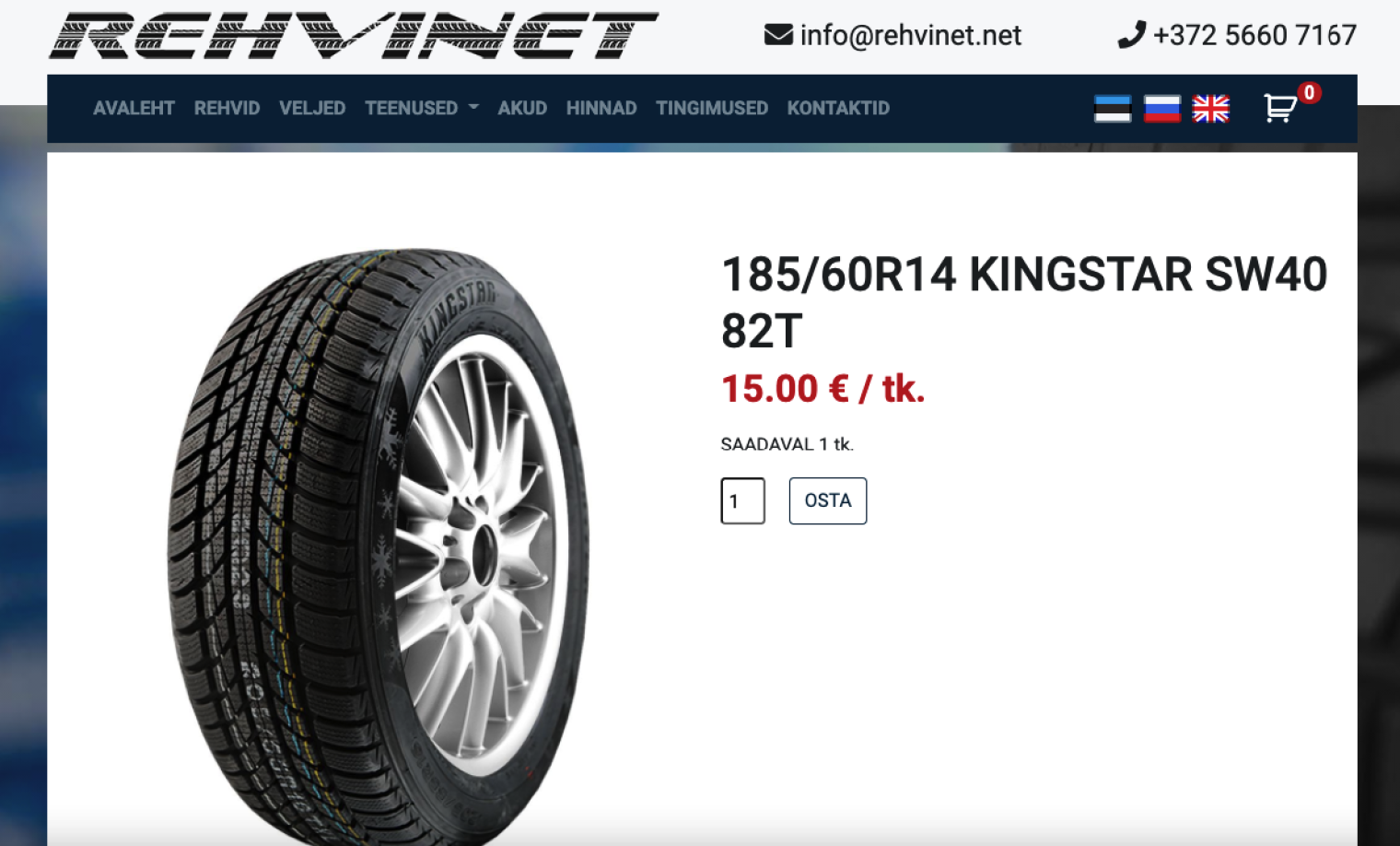This screenshot has width=1400, height=846.
Task: Click the phone handset icon
Action: click(x=1131, y=35)
